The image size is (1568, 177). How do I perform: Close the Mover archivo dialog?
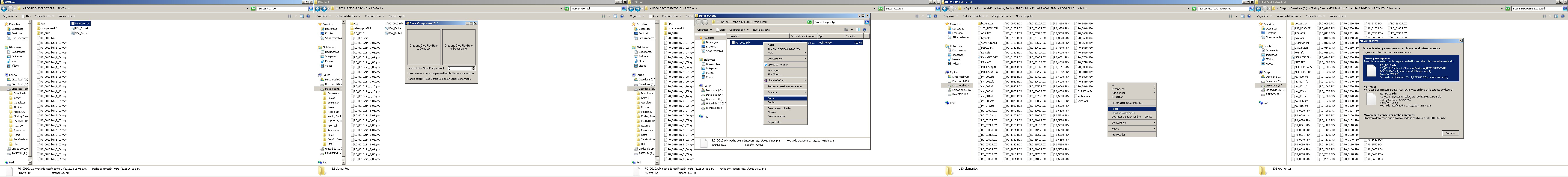point(1460,41)
